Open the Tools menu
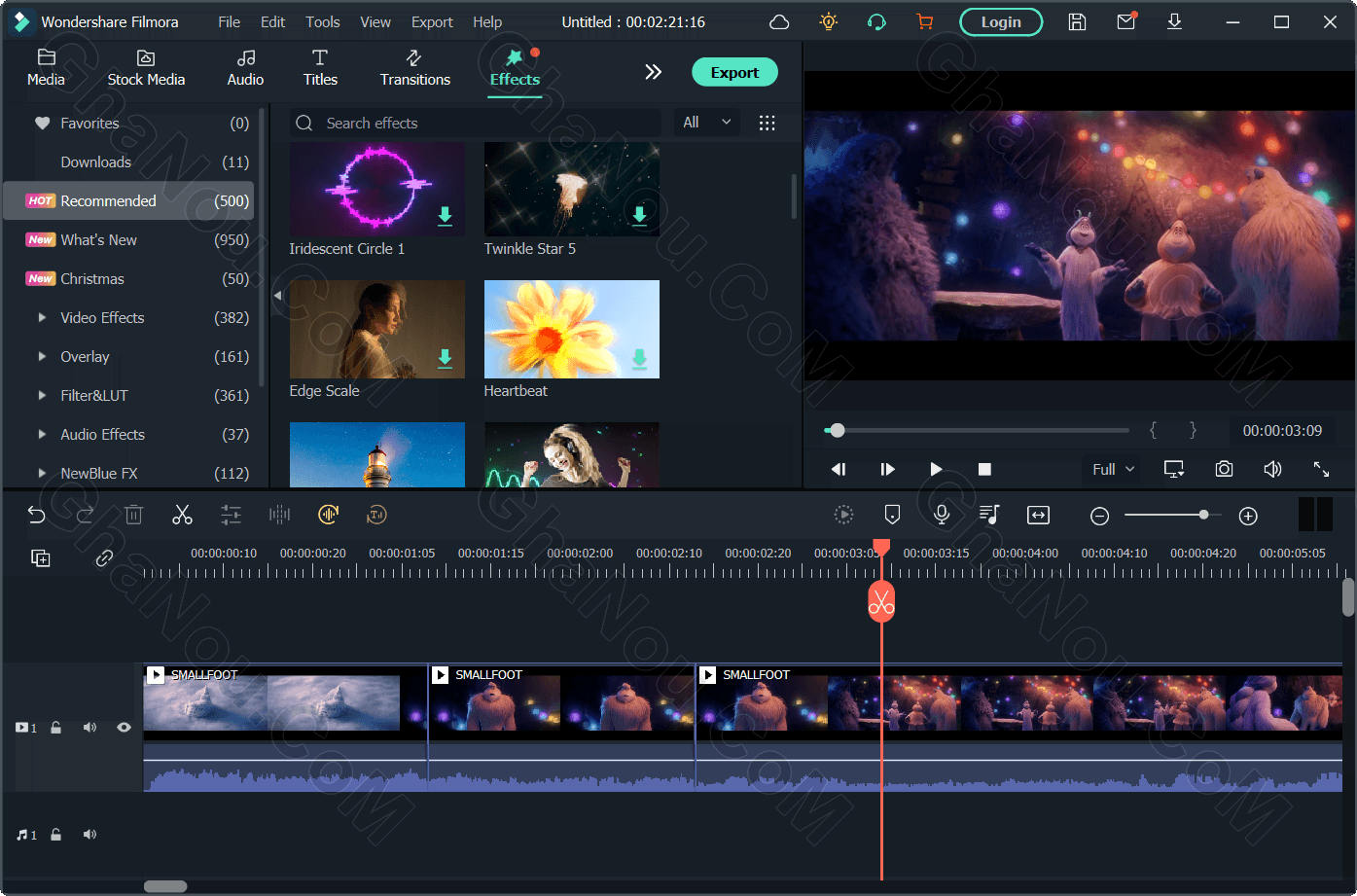 (323, 21)
